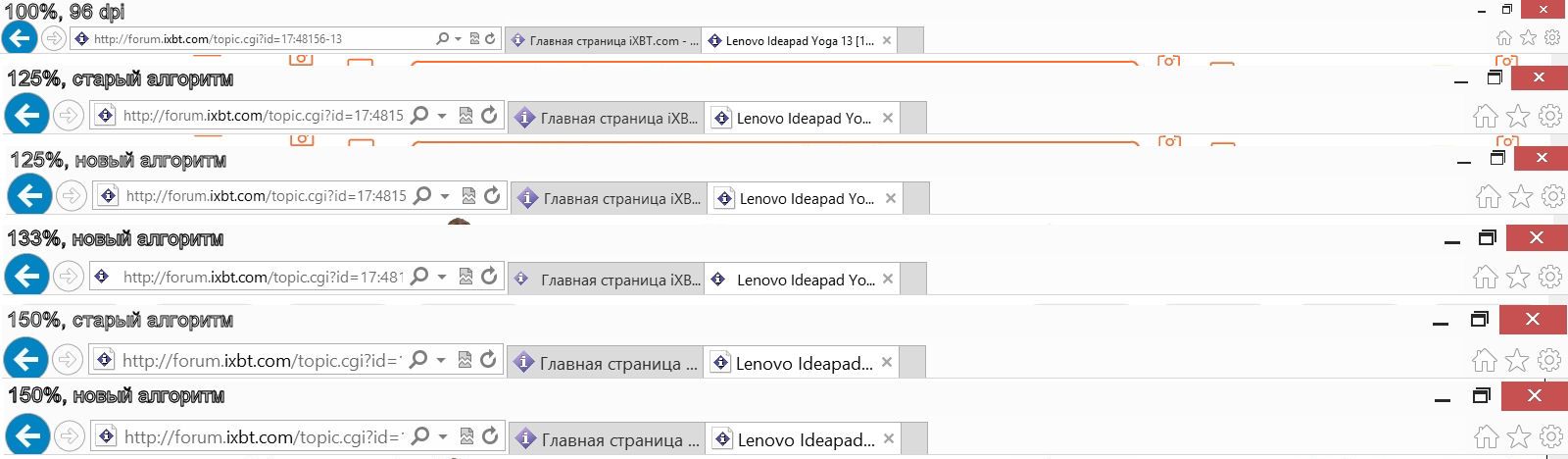The width and height of the screenshot is (1568, 459).
Task: Open the Home icon in the 133% row
Action: [1486, 278]
